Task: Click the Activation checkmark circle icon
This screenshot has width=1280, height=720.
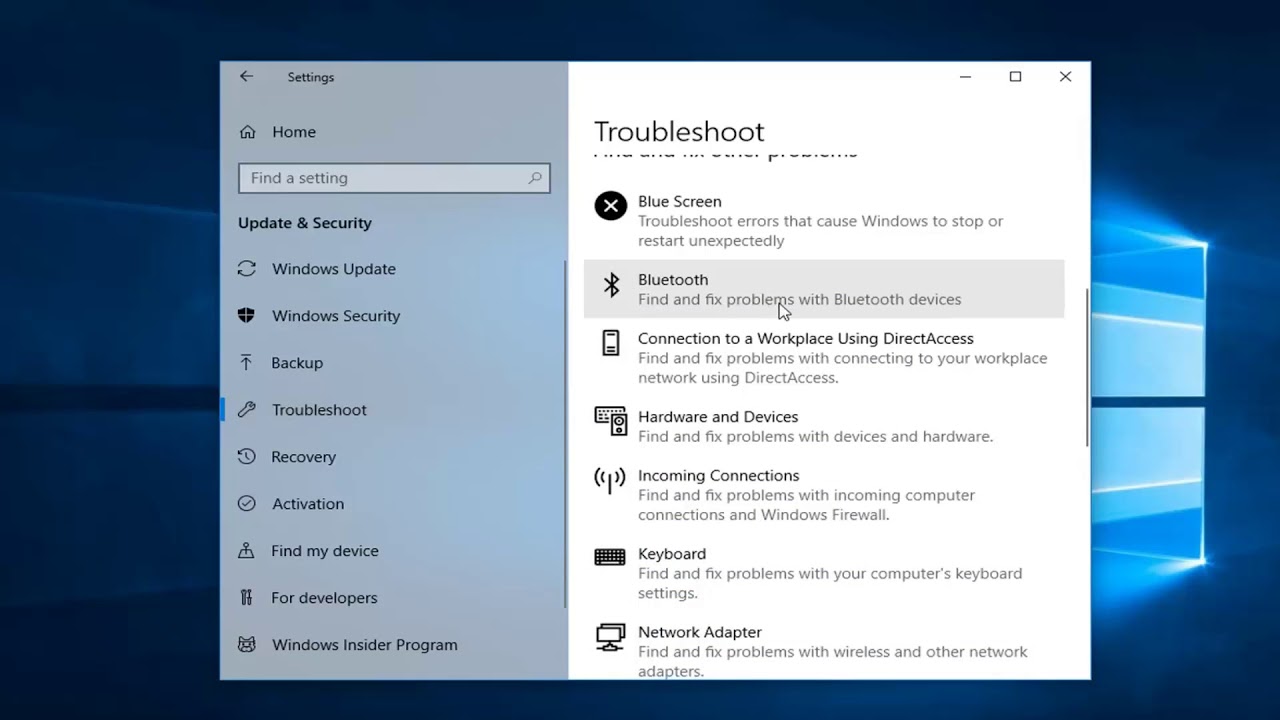Action: click(x=247, y=504)
